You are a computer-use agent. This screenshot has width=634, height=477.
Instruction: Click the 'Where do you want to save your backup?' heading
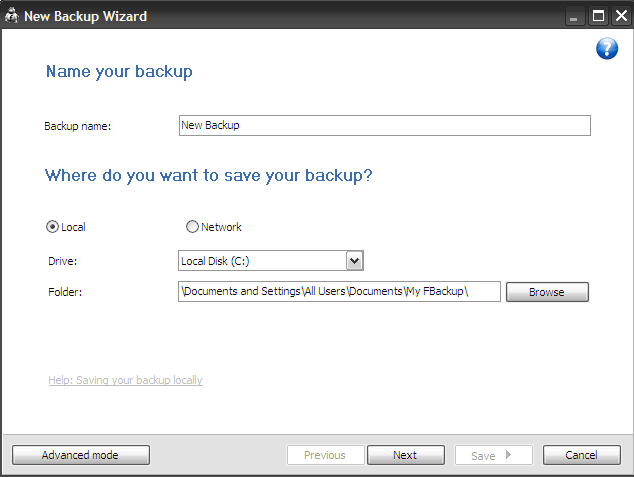(x=208, y=175)
